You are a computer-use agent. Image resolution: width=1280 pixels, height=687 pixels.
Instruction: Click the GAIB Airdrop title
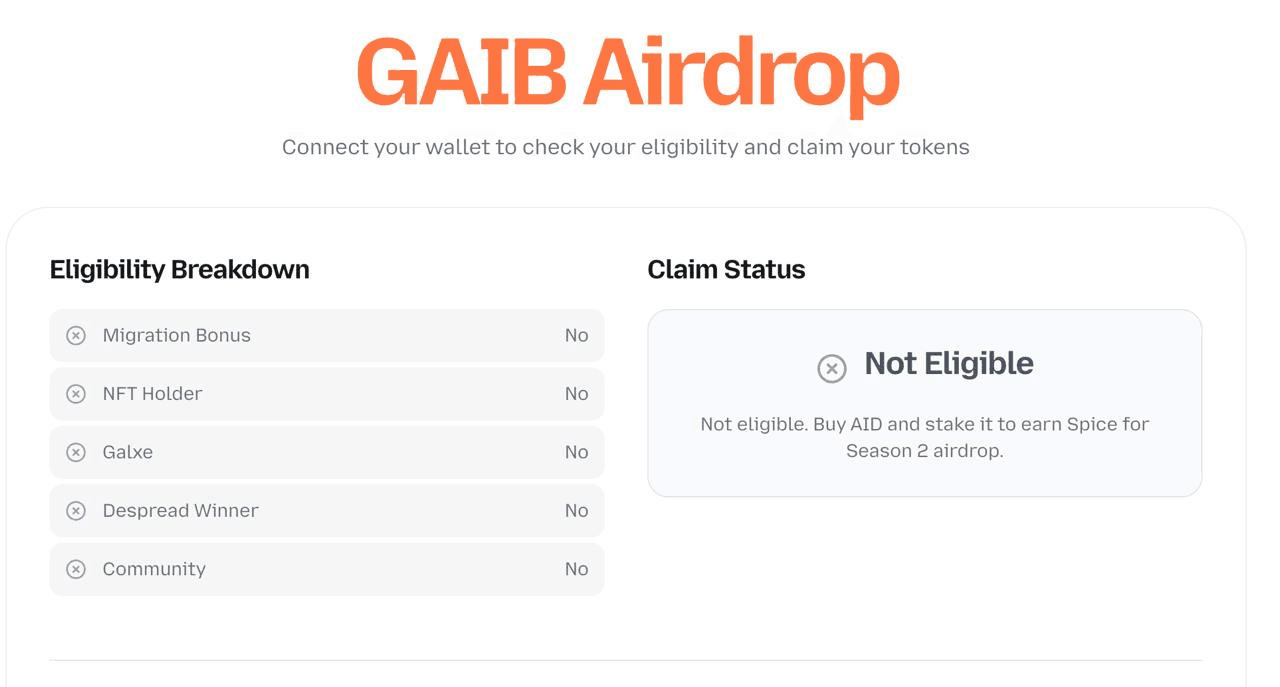click(x=627, y=74)
